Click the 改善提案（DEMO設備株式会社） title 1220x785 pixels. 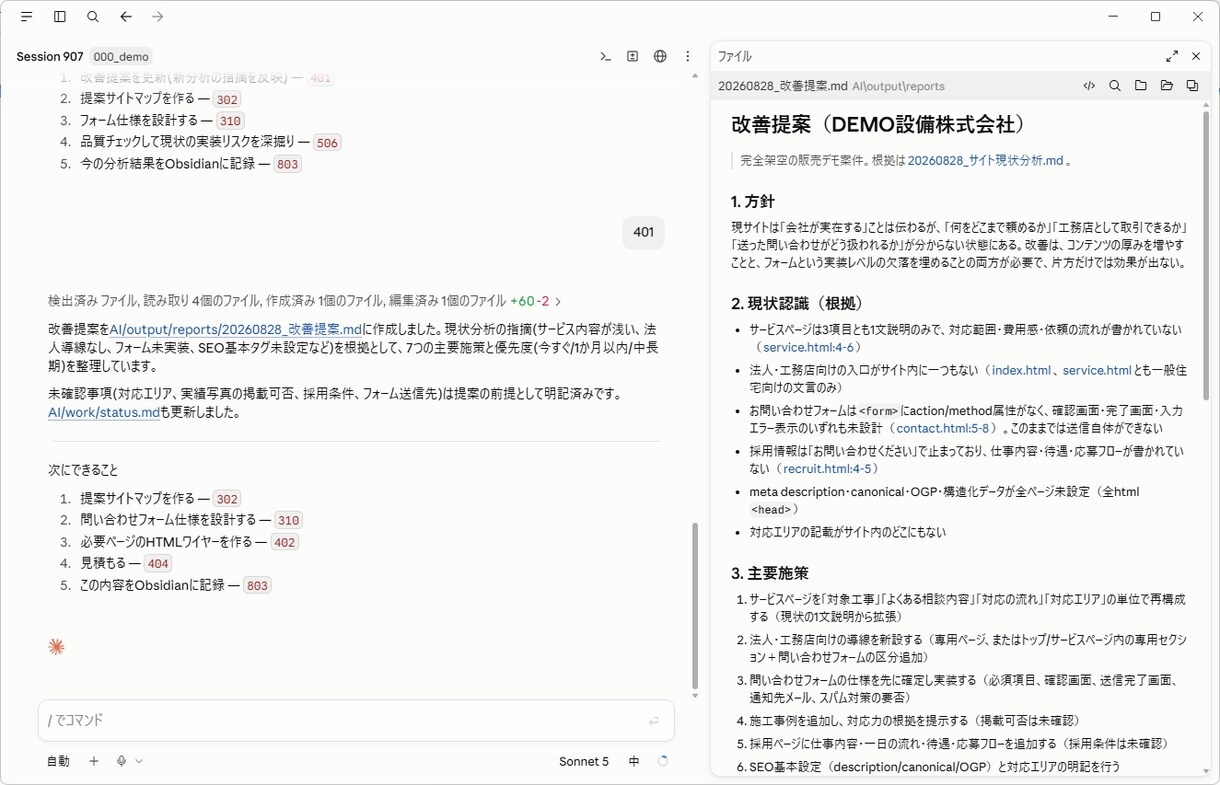point(879,125)
